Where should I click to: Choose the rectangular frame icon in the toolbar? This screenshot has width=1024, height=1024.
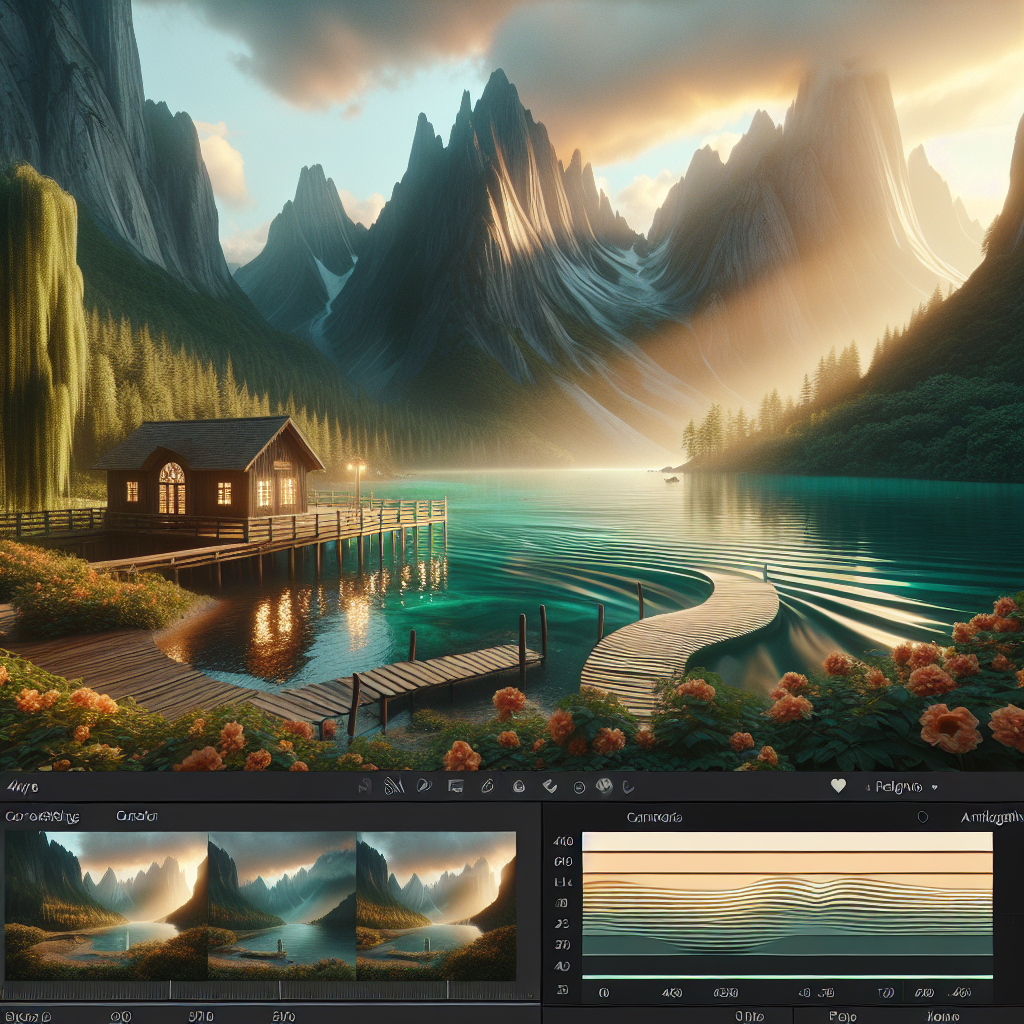pos(455,786)
